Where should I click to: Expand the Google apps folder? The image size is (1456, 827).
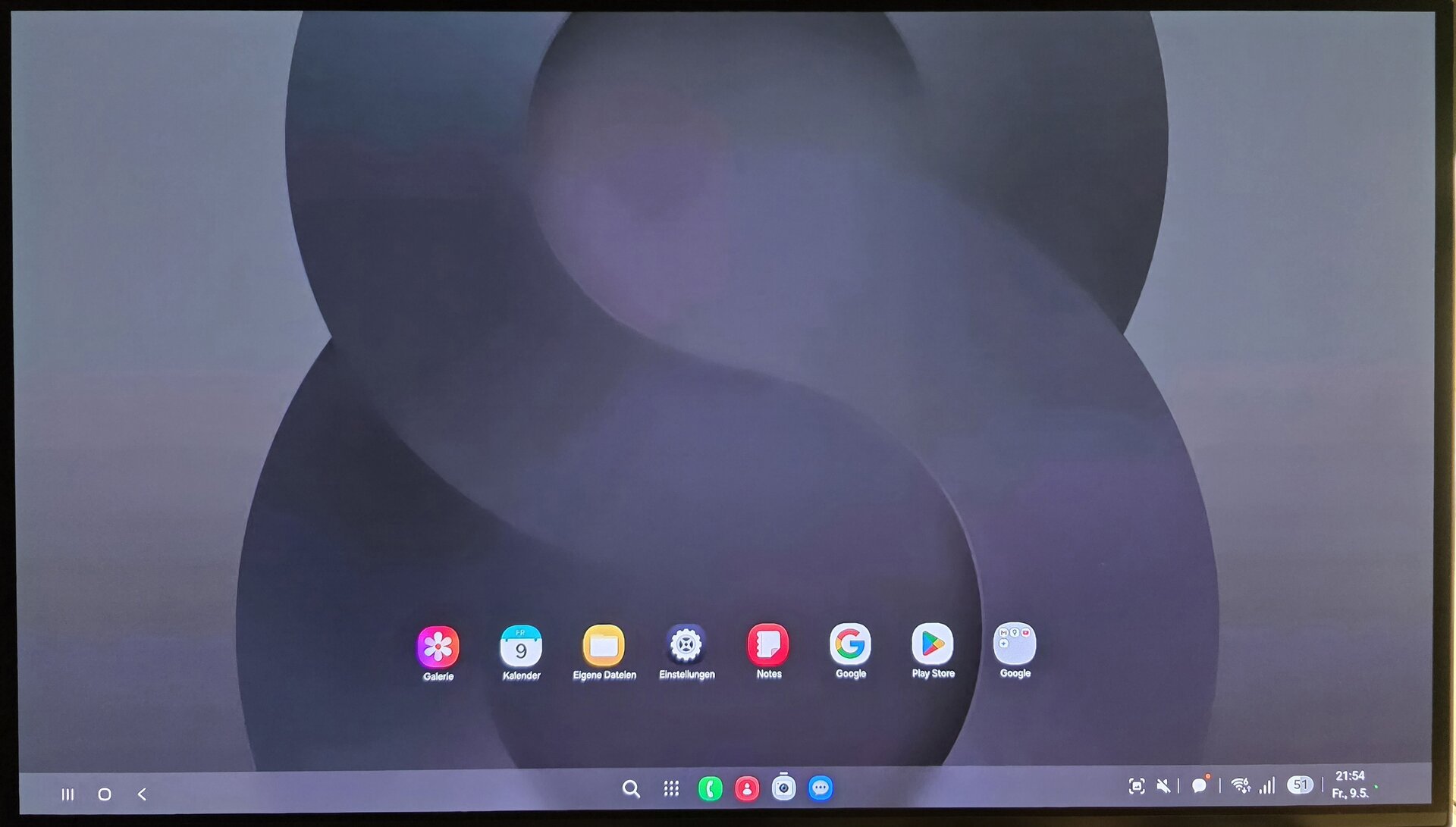pos(1015,644)
